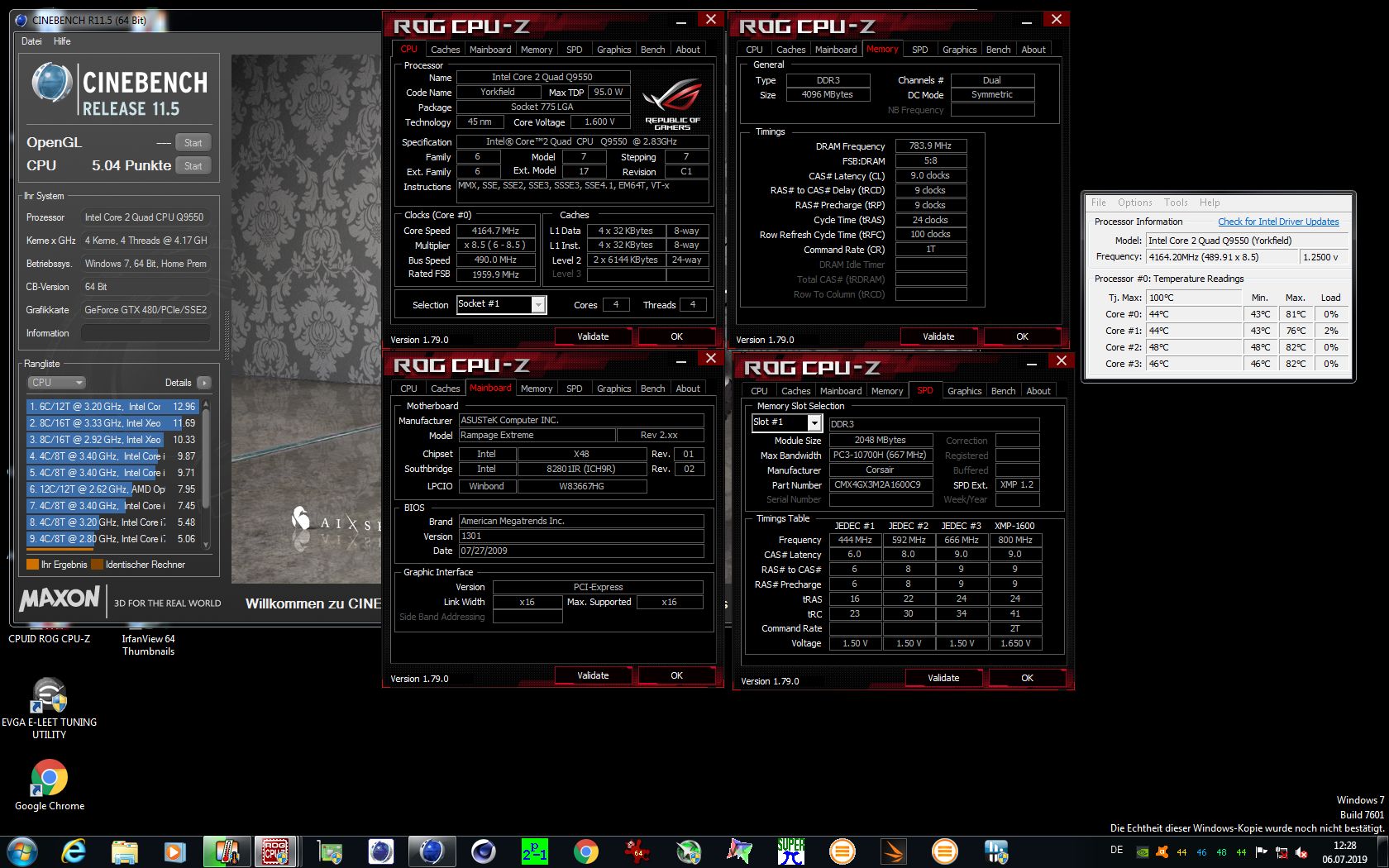Screen dimensions: 1389x868
Task: Click the Part Number field CMX4GX3M2A1600C9
Action: 881,484
